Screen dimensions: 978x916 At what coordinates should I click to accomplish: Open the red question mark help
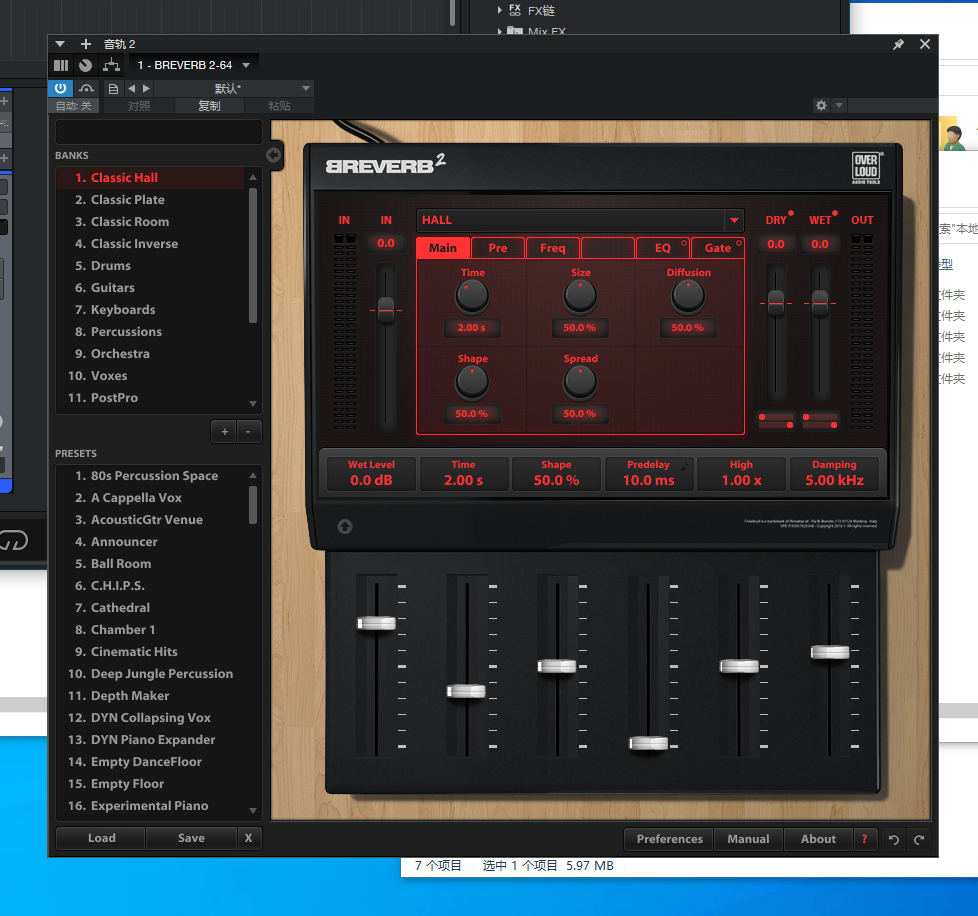click(864, 839)
